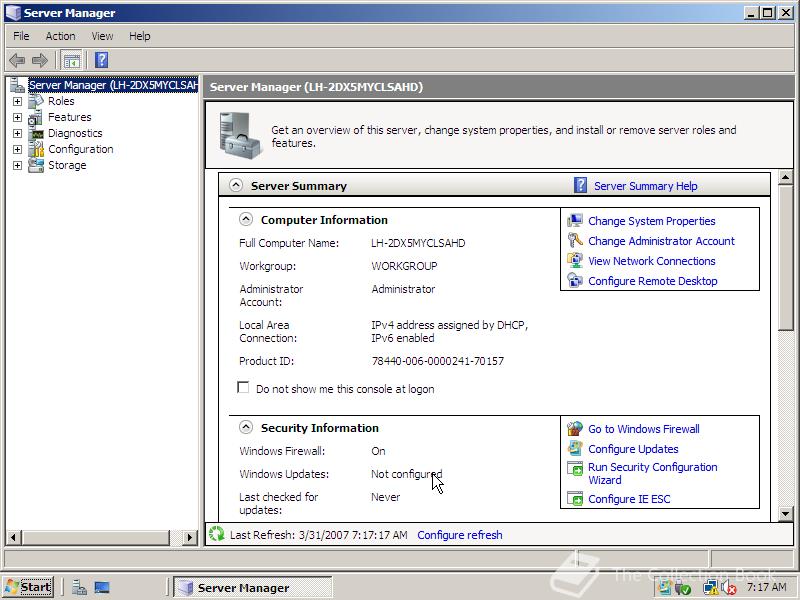Select the Features icon in tree

point(36,117)
